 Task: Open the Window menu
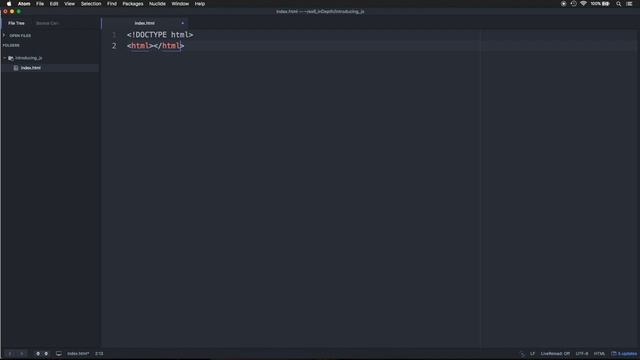click(180, 4)
